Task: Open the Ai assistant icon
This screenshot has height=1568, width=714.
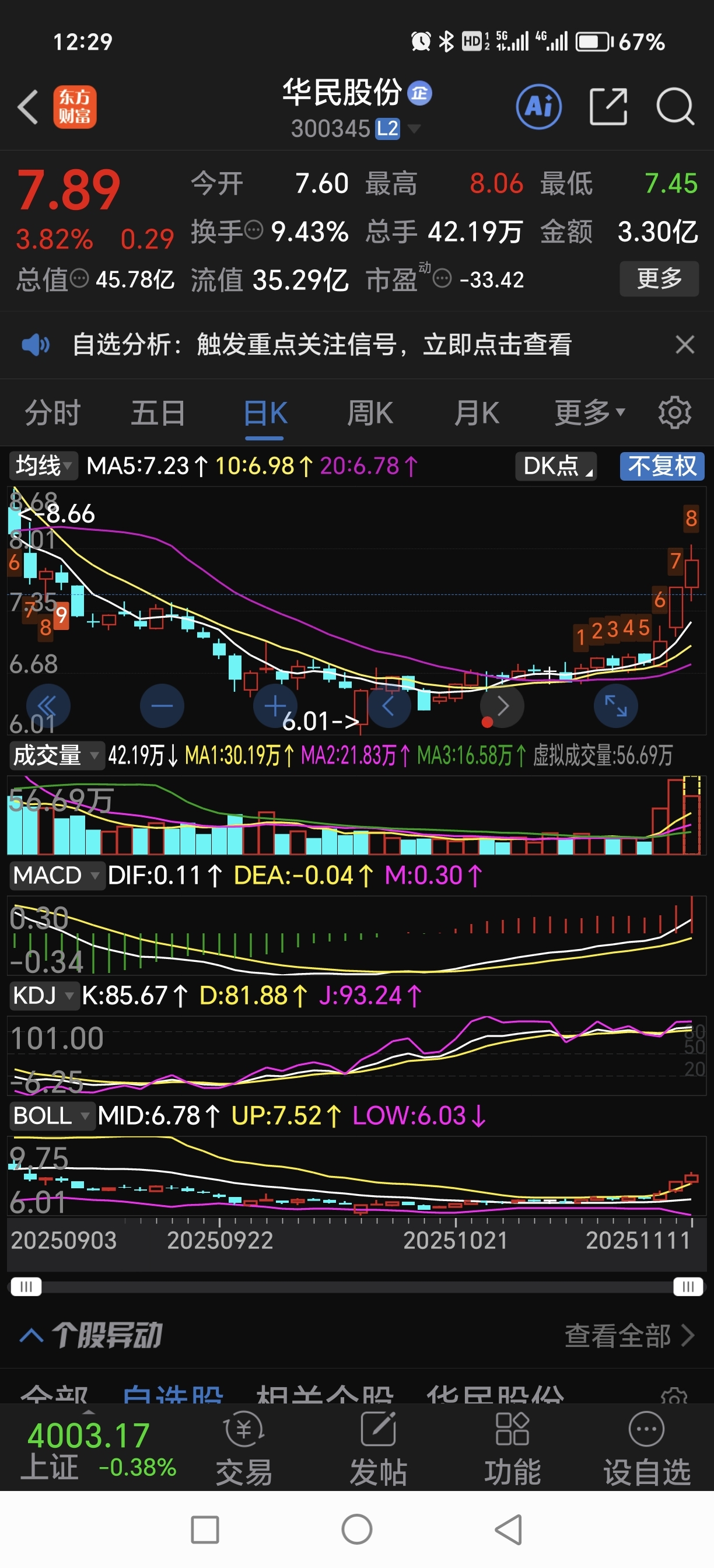Action: coord(538,107)
